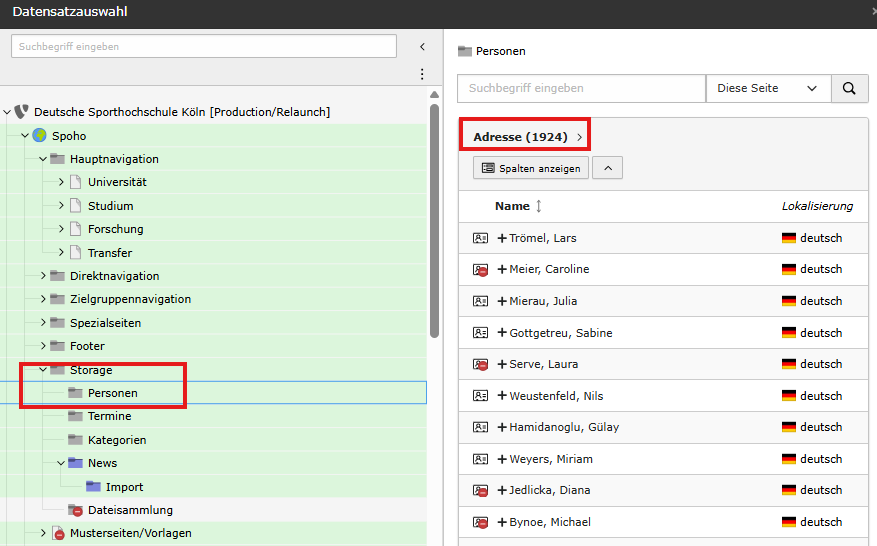877x546 pixels.
Task: Open the Adresse (1924) table link
Action: pos(521,136)
